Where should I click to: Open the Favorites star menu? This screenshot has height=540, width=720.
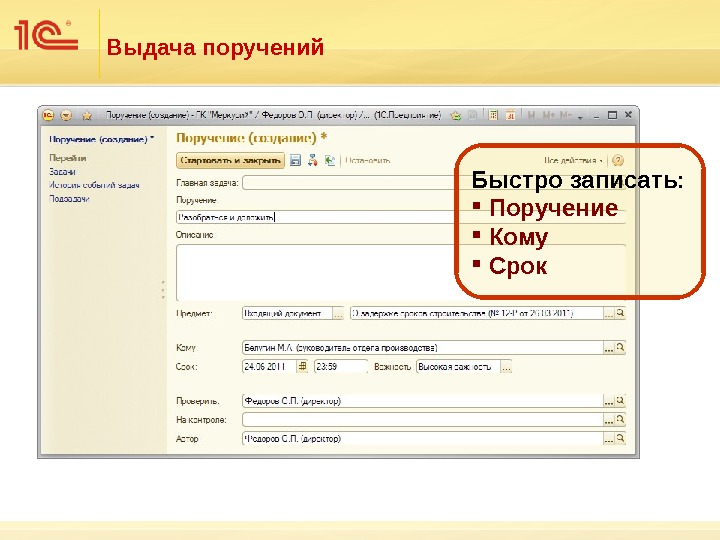click(86, 116)
